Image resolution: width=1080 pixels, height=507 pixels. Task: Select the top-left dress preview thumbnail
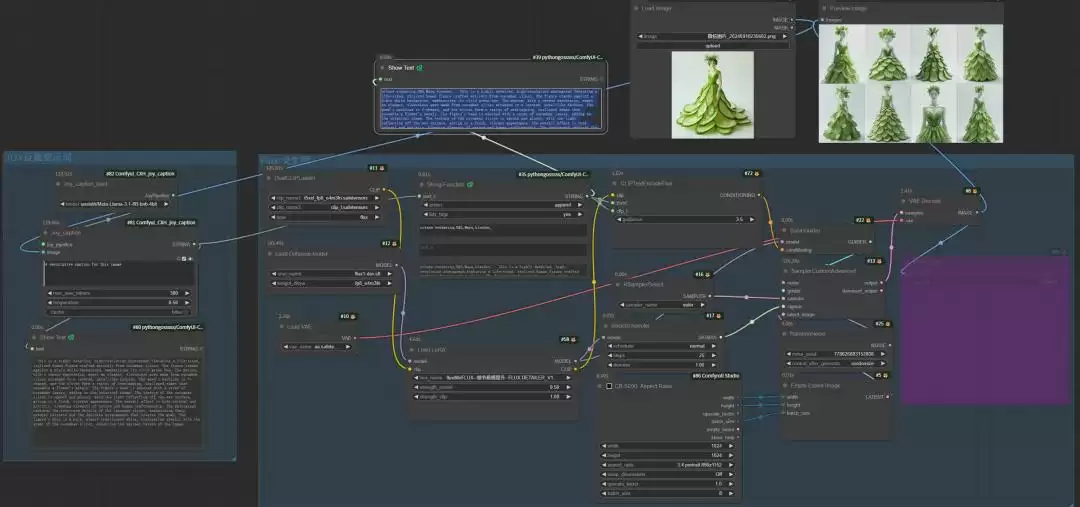pos(842,54)
